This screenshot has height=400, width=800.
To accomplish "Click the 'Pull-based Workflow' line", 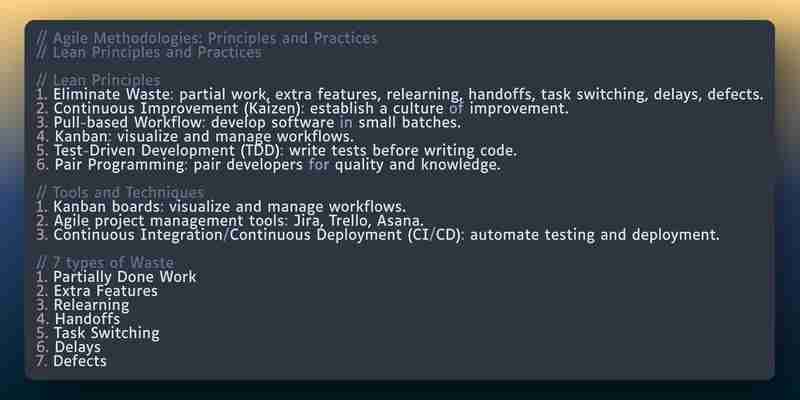I will coord(248,122).
